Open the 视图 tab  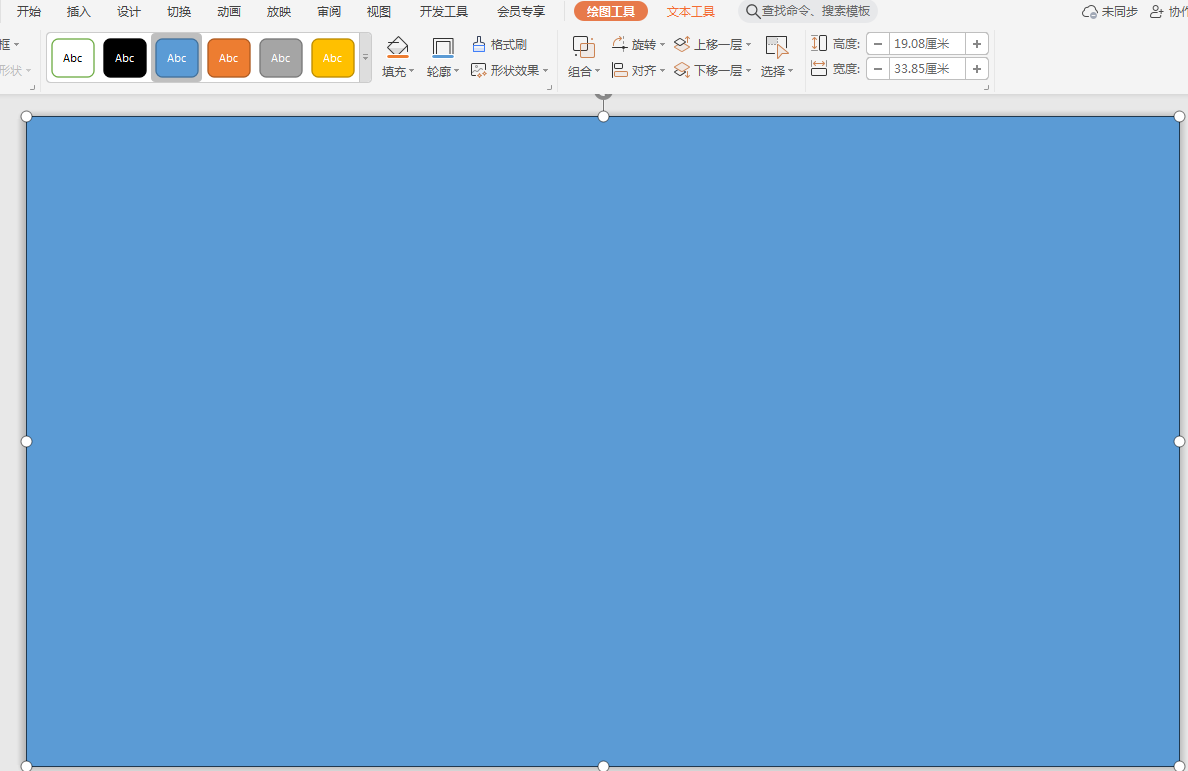[379, 11]
